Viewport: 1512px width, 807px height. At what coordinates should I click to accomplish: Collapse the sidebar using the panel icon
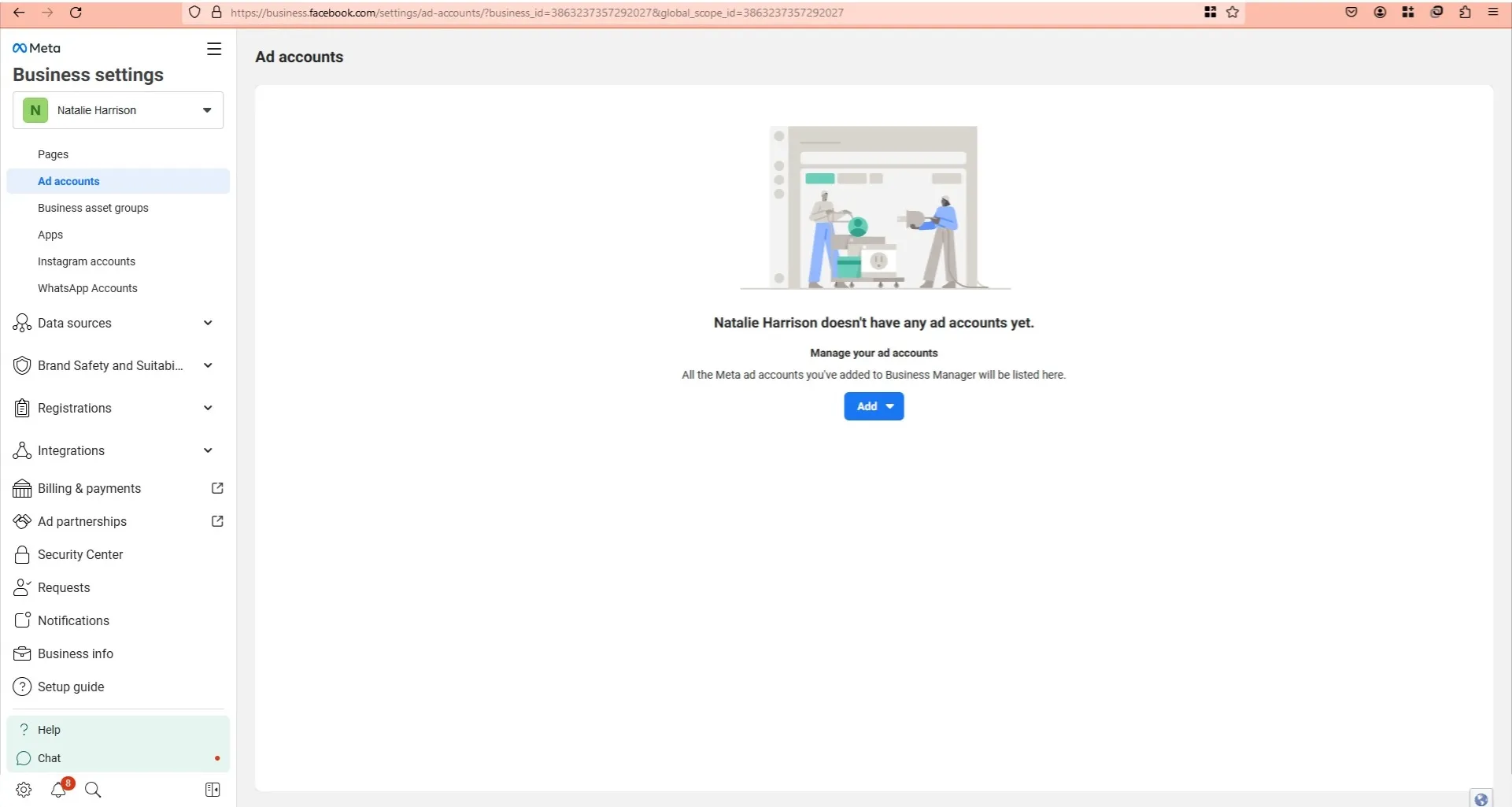212,789
